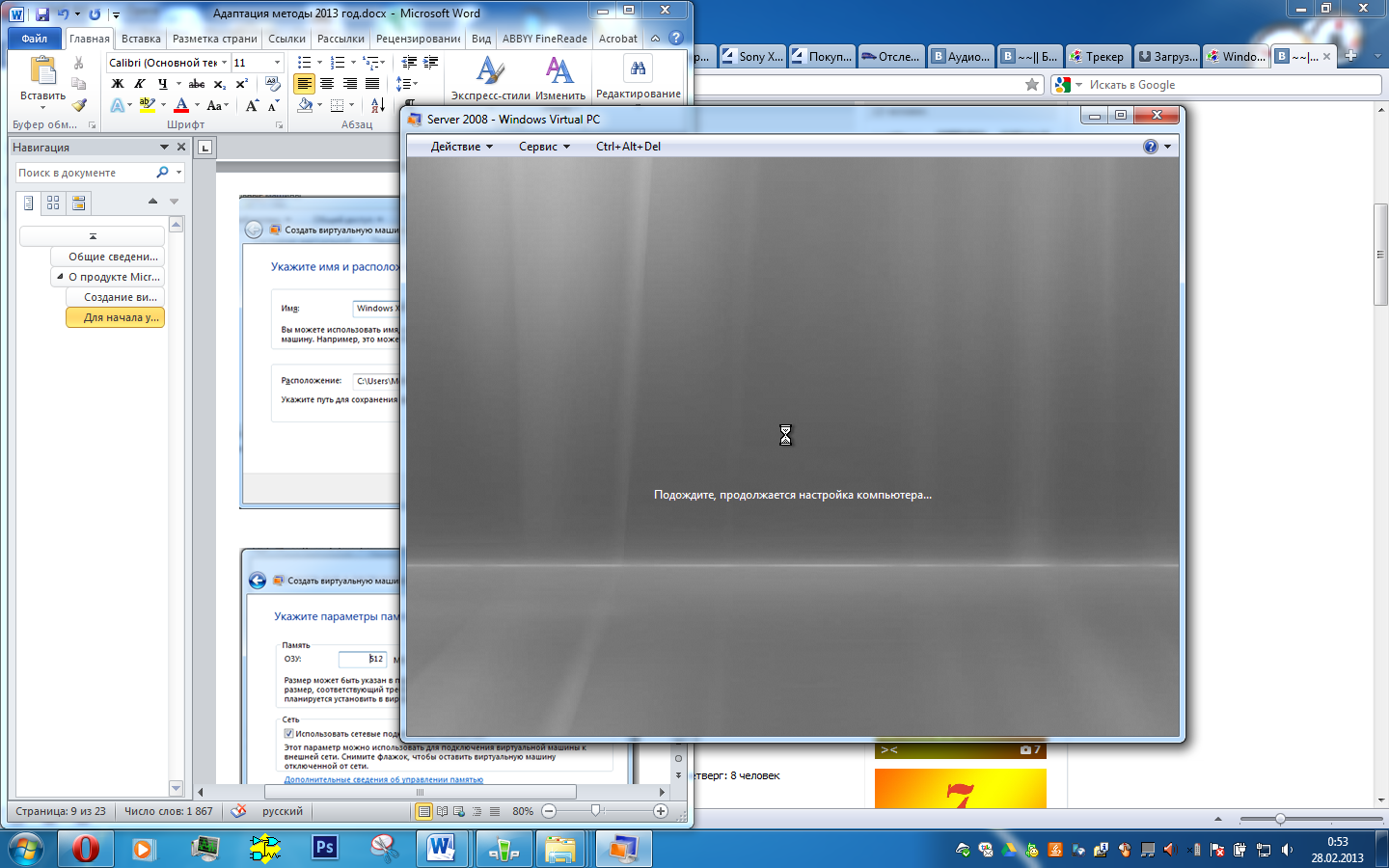Apply subscript formatting x₂
This screenshot has height=868, width=1389.
pyautogui.click(x=220, y=84)
